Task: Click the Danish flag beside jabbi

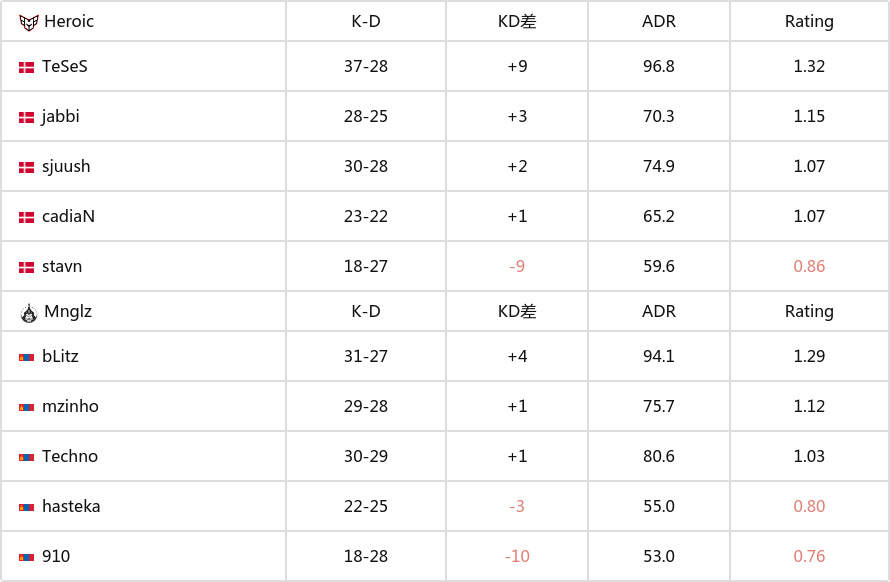Action: click(x=26, y=118)
